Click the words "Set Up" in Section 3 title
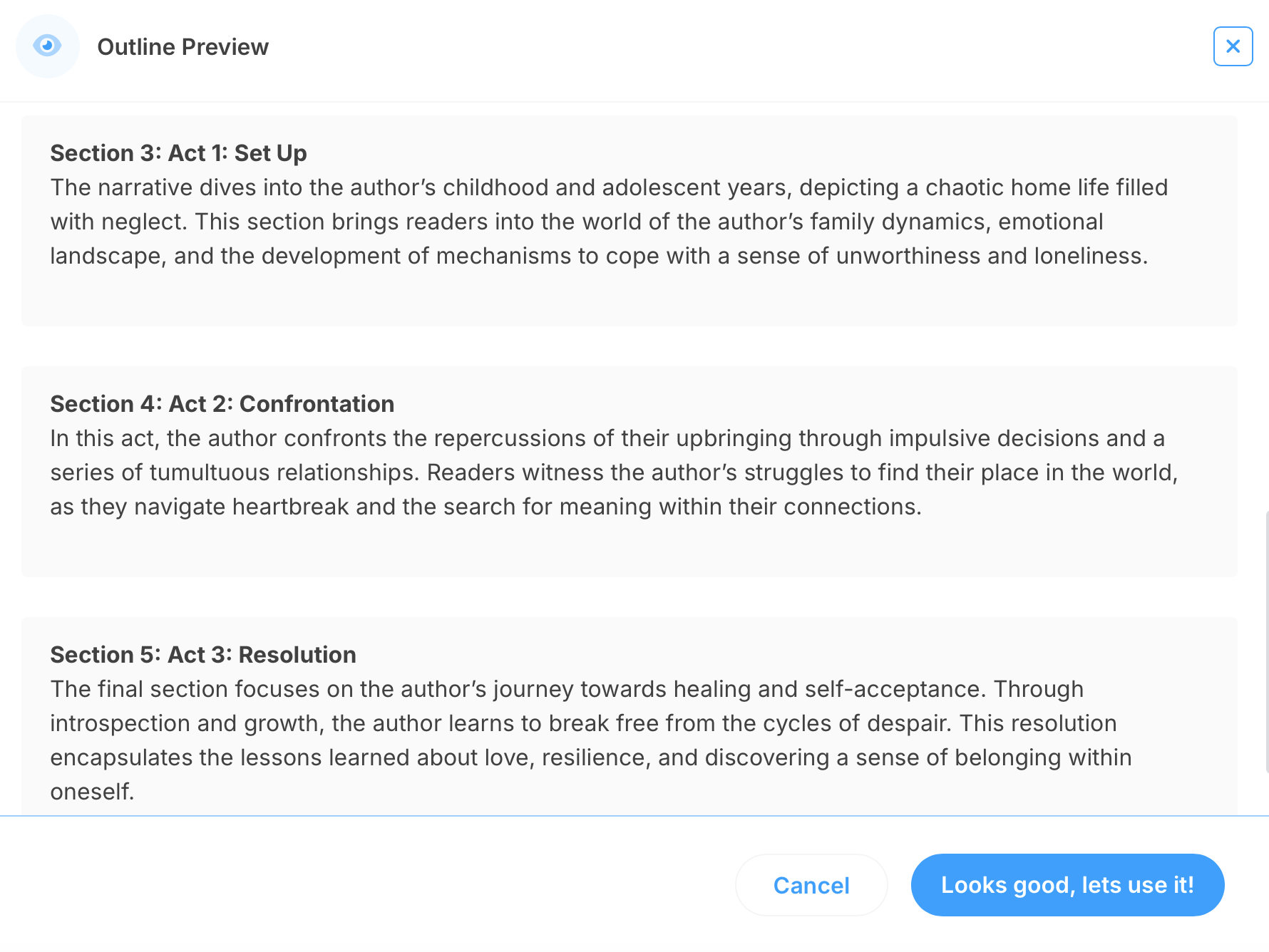1269x952 pixels. click(271, 153)
